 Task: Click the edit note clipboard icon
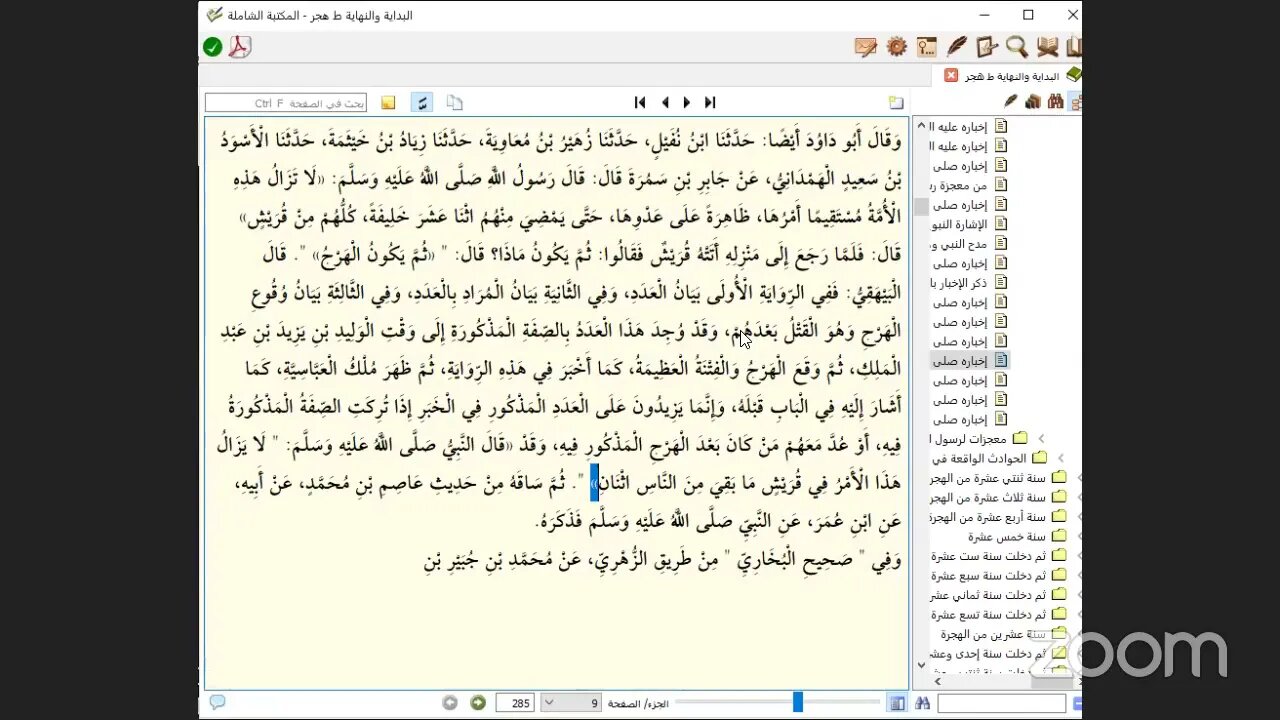click(x=987, y=47)
